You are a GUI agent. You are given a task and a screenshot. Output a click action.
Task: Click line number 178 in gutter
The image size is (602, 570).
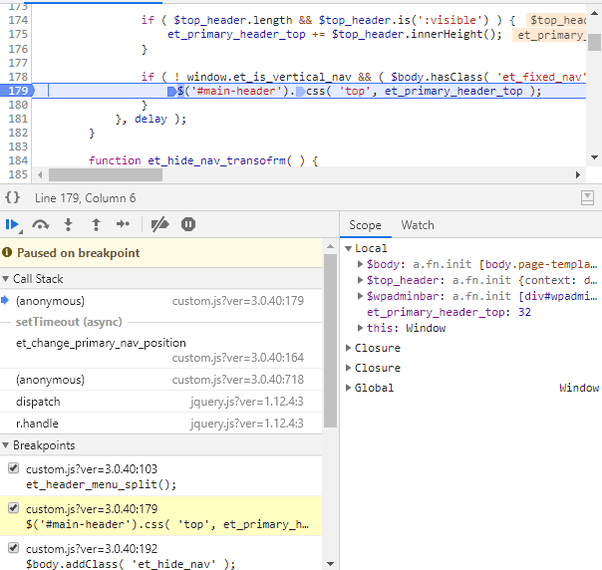coord(18,77)
